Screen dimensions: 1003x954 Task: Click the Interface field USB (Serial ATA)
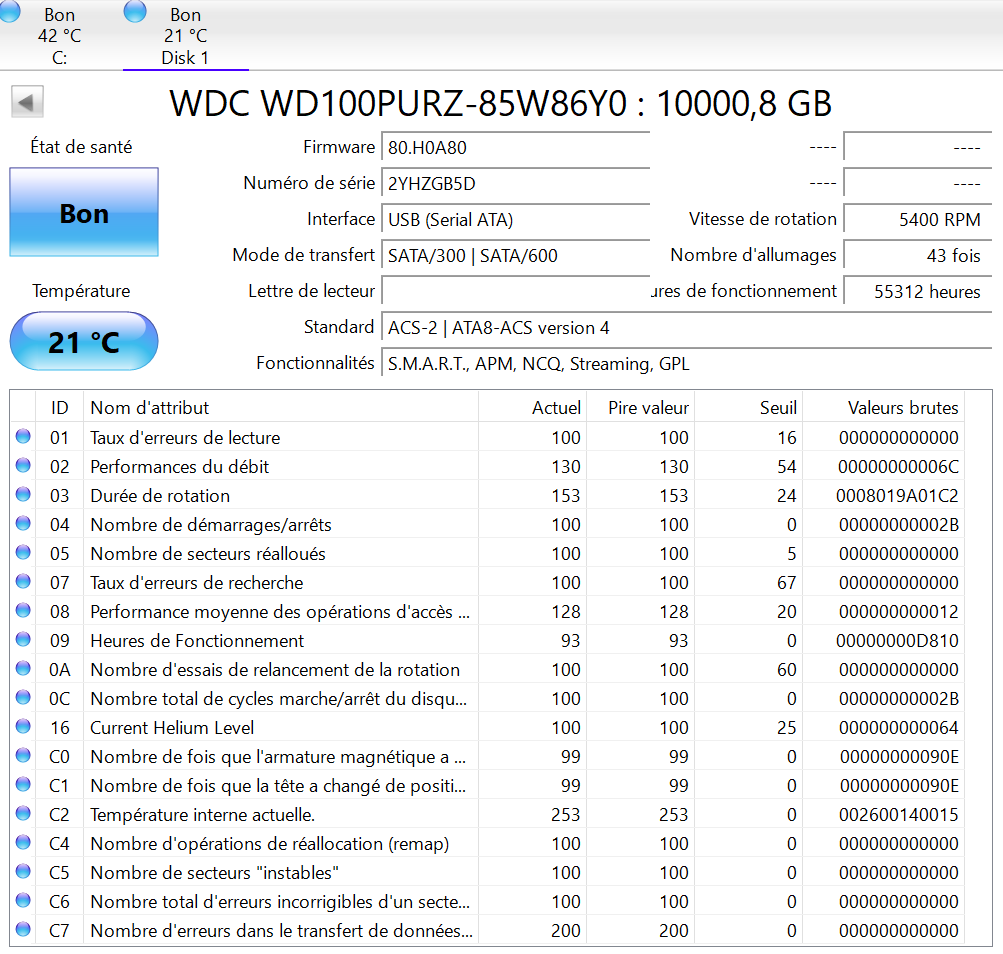click(x=516, y=219)
